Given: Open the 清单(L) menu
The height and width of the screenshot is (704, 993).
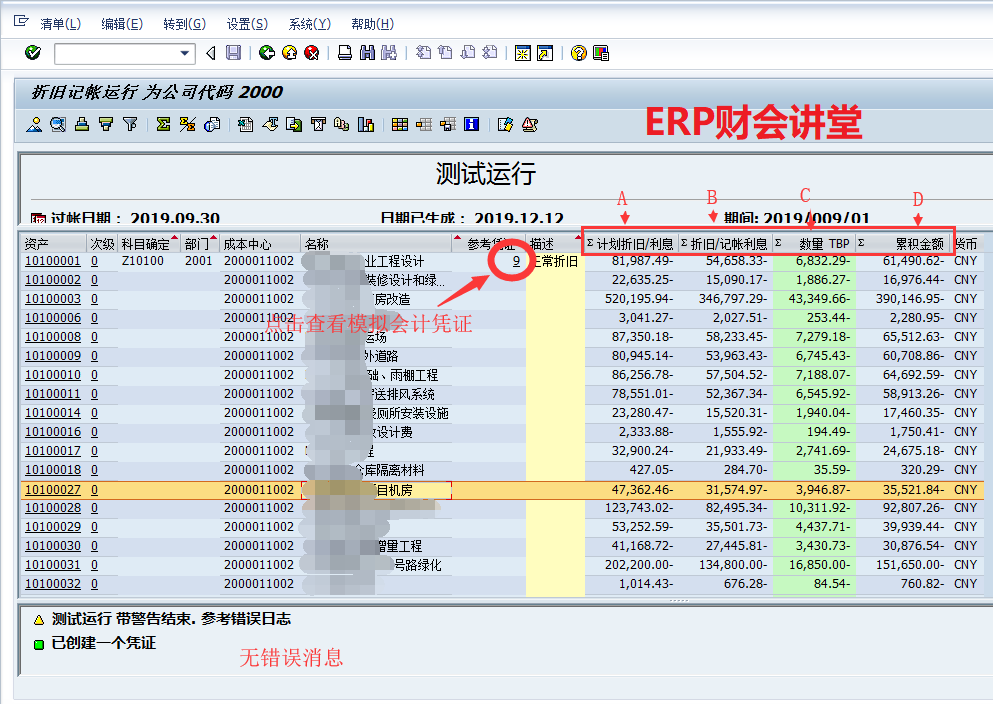Looking at the screenshot, I should [x=60, y=24].
